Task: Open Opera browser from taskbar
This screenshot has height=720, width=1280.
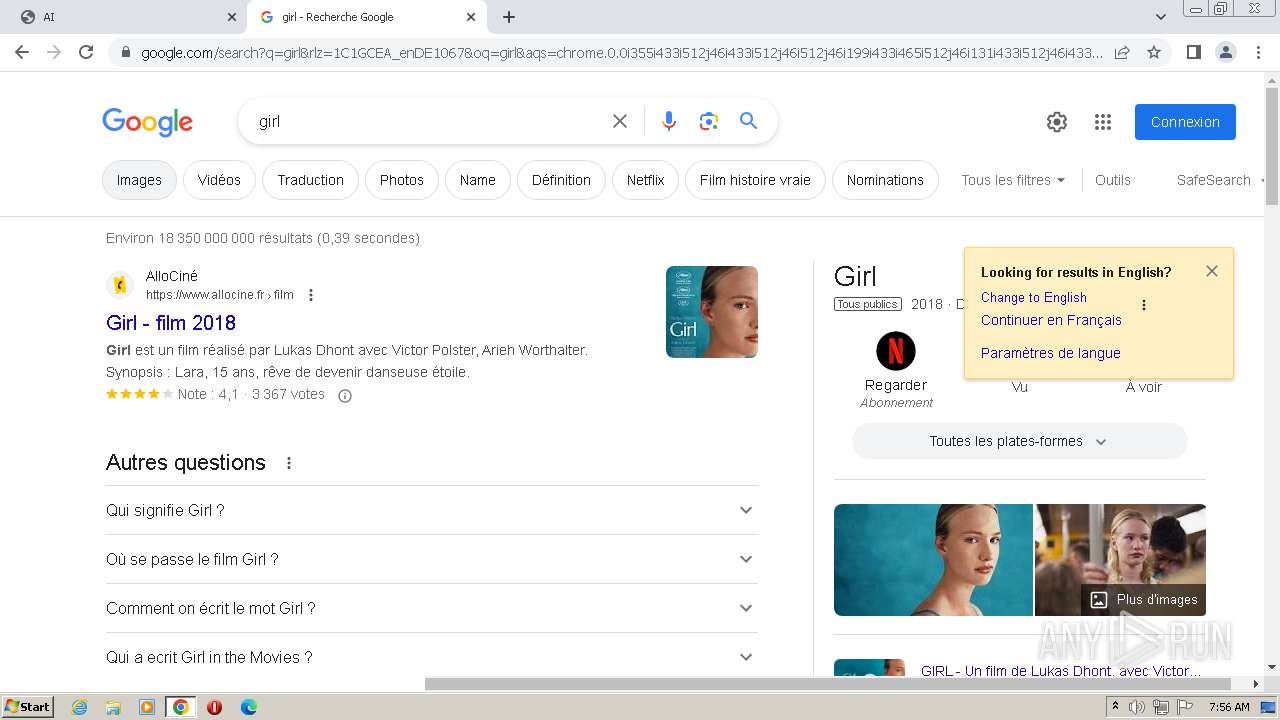Action: [x=214, y=707]
